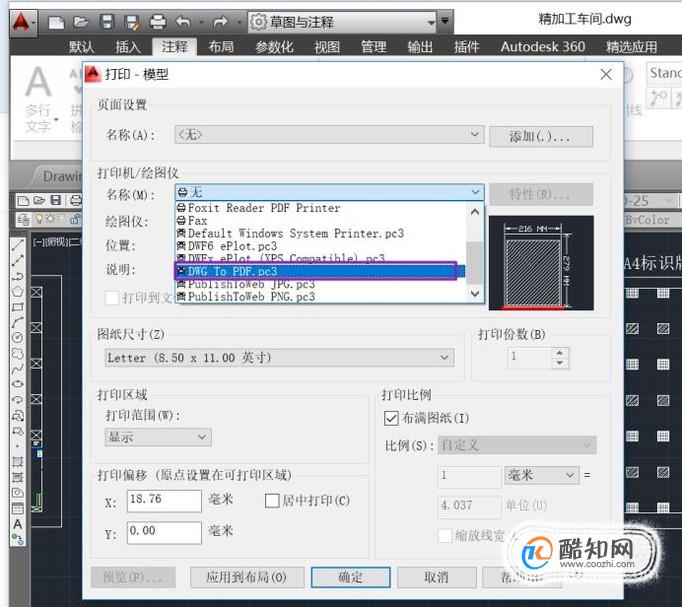The width and height of the screenshot is (682, 607).
Task: Uncheck the Fit to paper checkbox
Action: pos(391,418)
